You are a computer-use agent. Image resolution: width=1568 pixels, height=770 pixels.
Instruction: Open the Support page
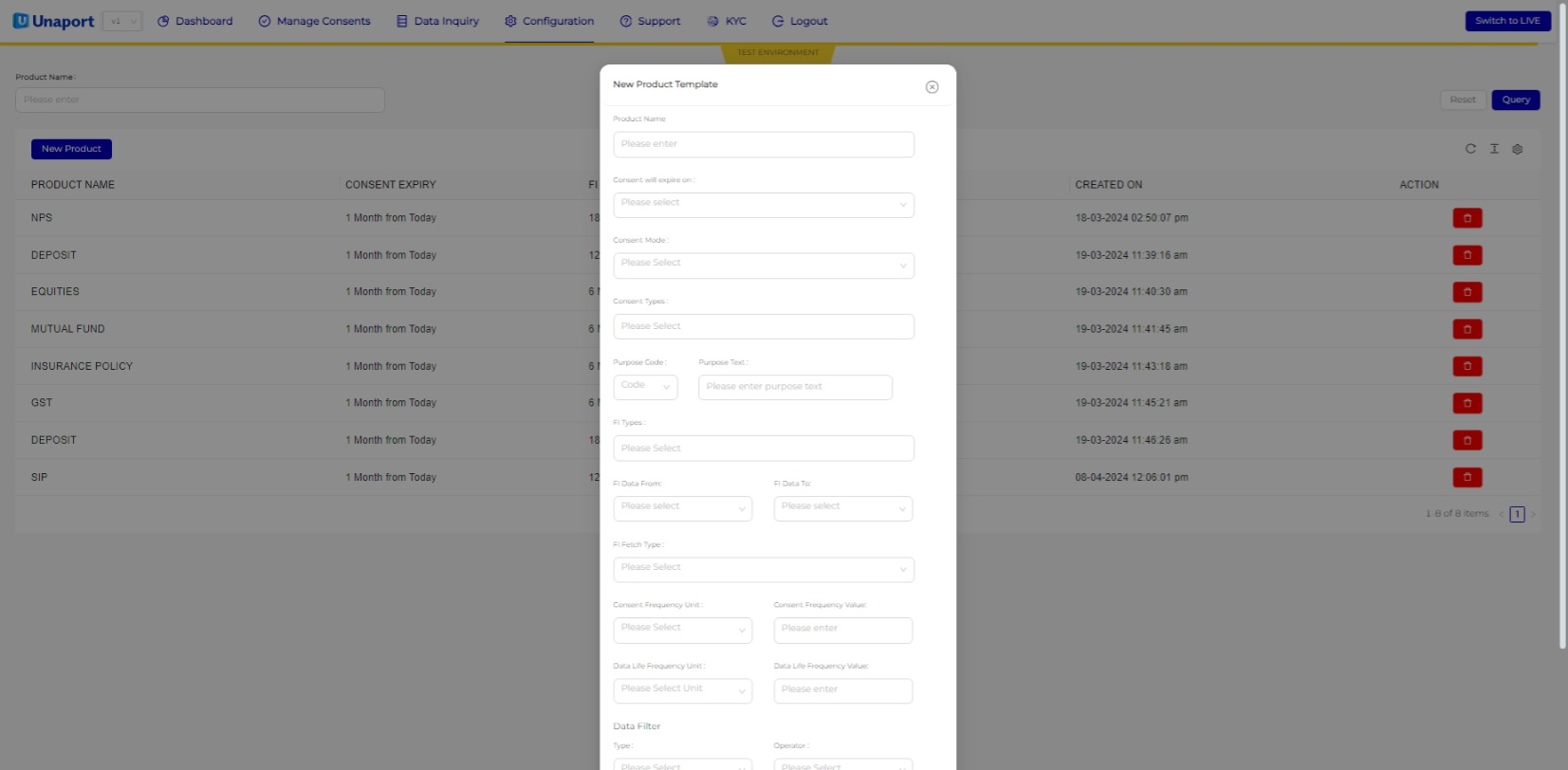(x=650, y=21)
